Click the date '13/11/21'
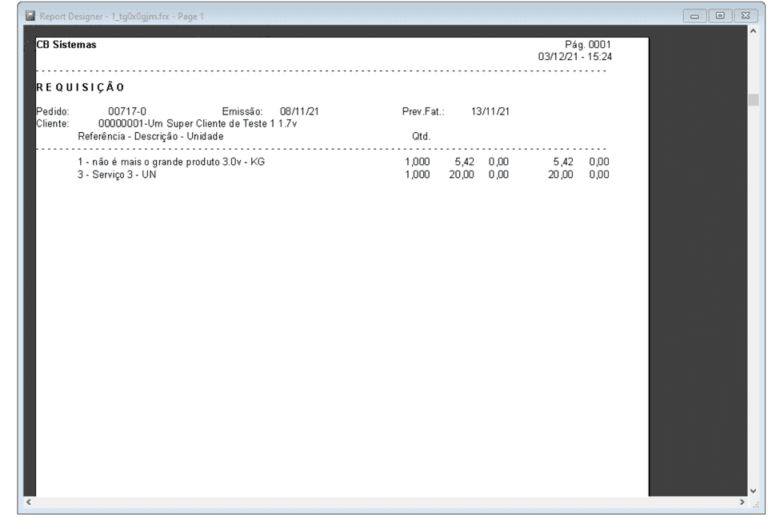 click(x=490, y=112)
